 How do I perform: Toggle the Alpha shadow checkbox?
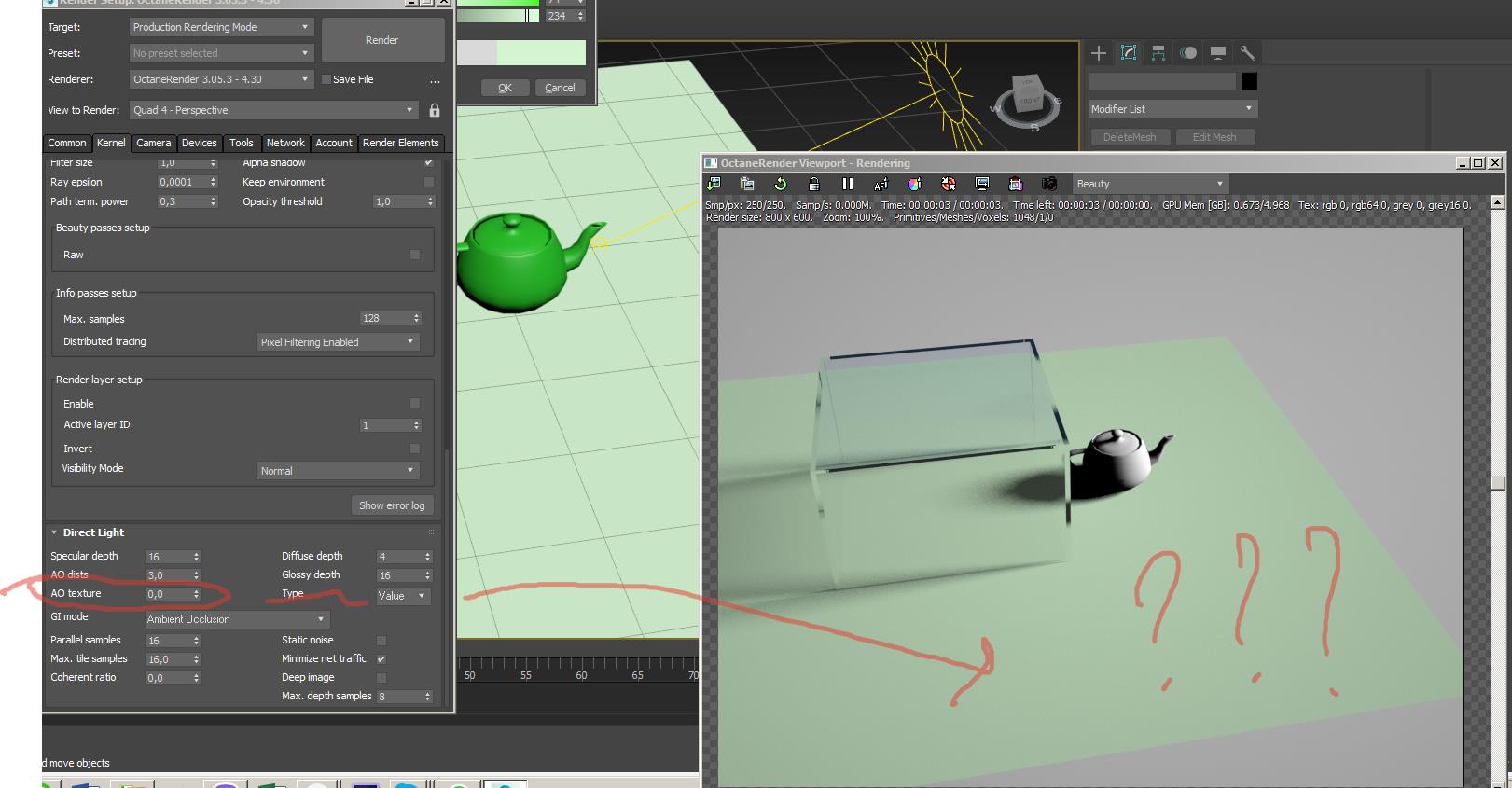tap(429, 163)
